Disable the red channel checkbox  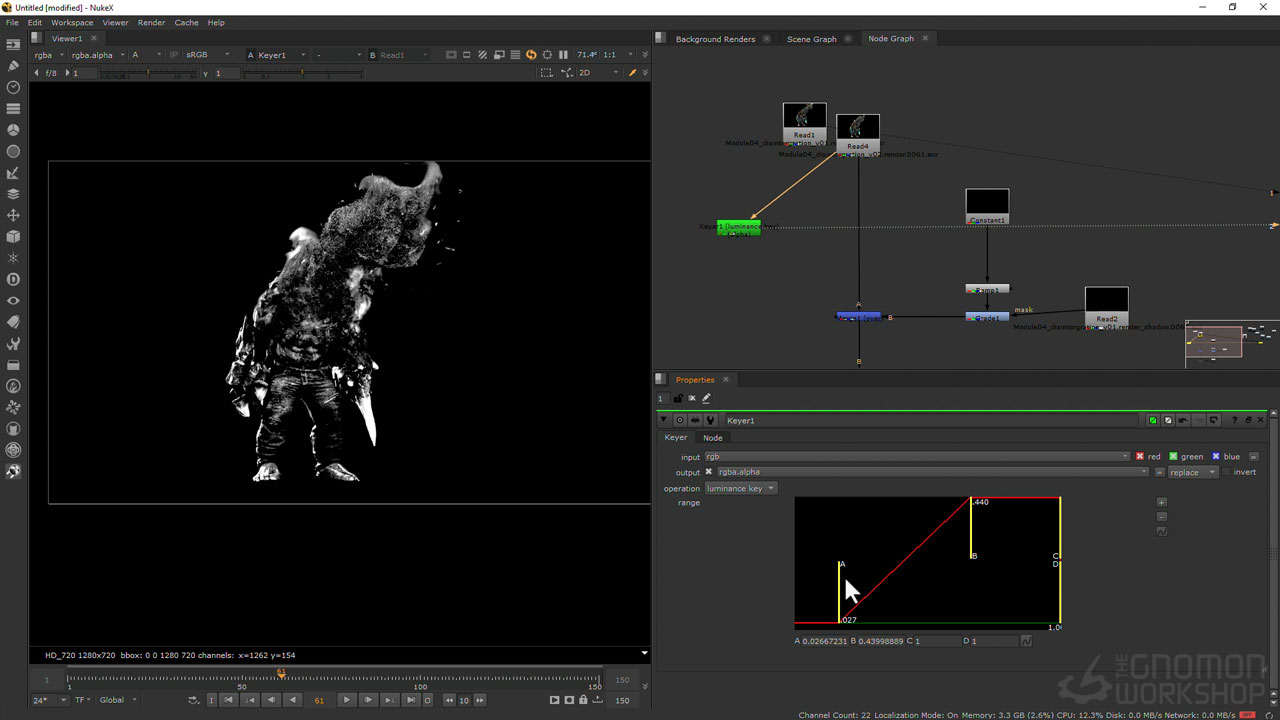(x=1139, y=457)
